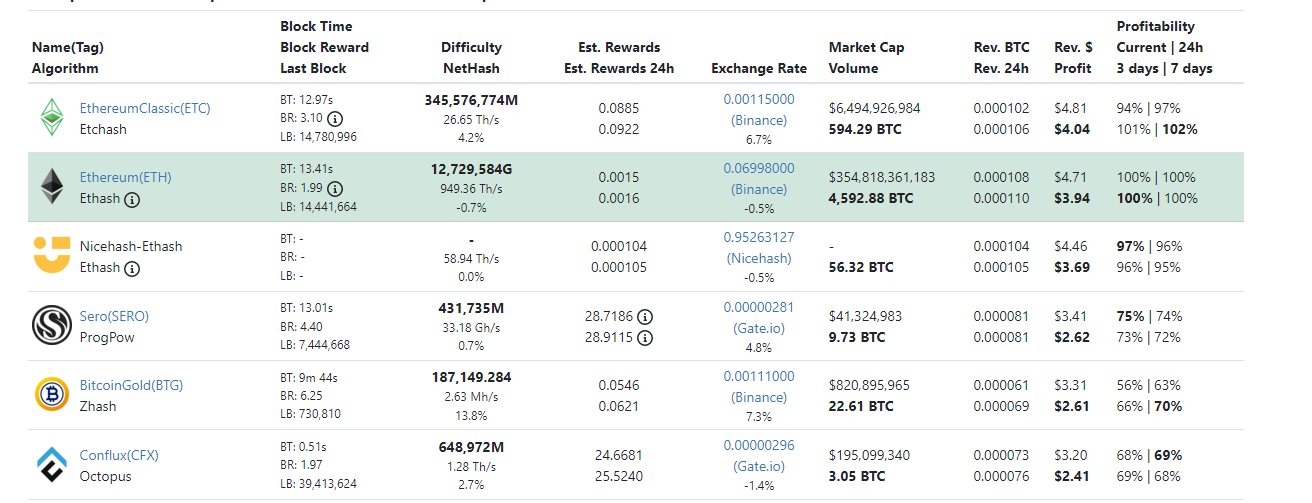Image resolution: width=1312 pixels, height=503 pixels.
Task: Click Nicehash exchange rate 0.95263127 link
Action: 759,248
